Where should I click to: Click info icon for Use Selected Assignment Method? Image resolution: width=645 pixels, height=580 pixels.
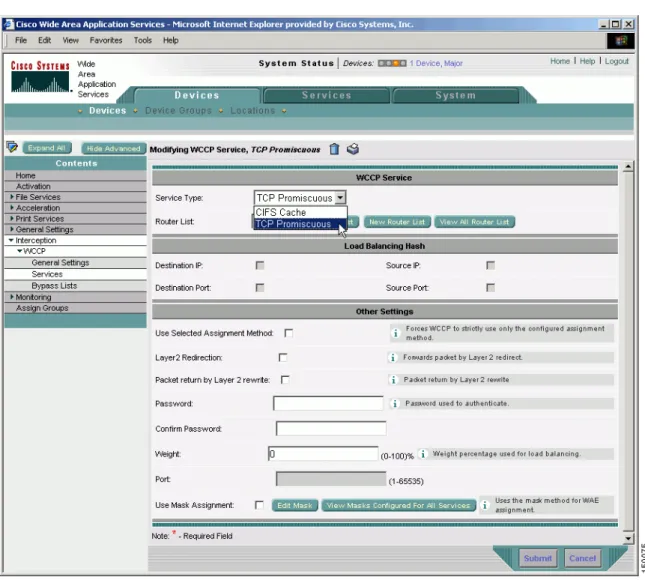(395, 333)
